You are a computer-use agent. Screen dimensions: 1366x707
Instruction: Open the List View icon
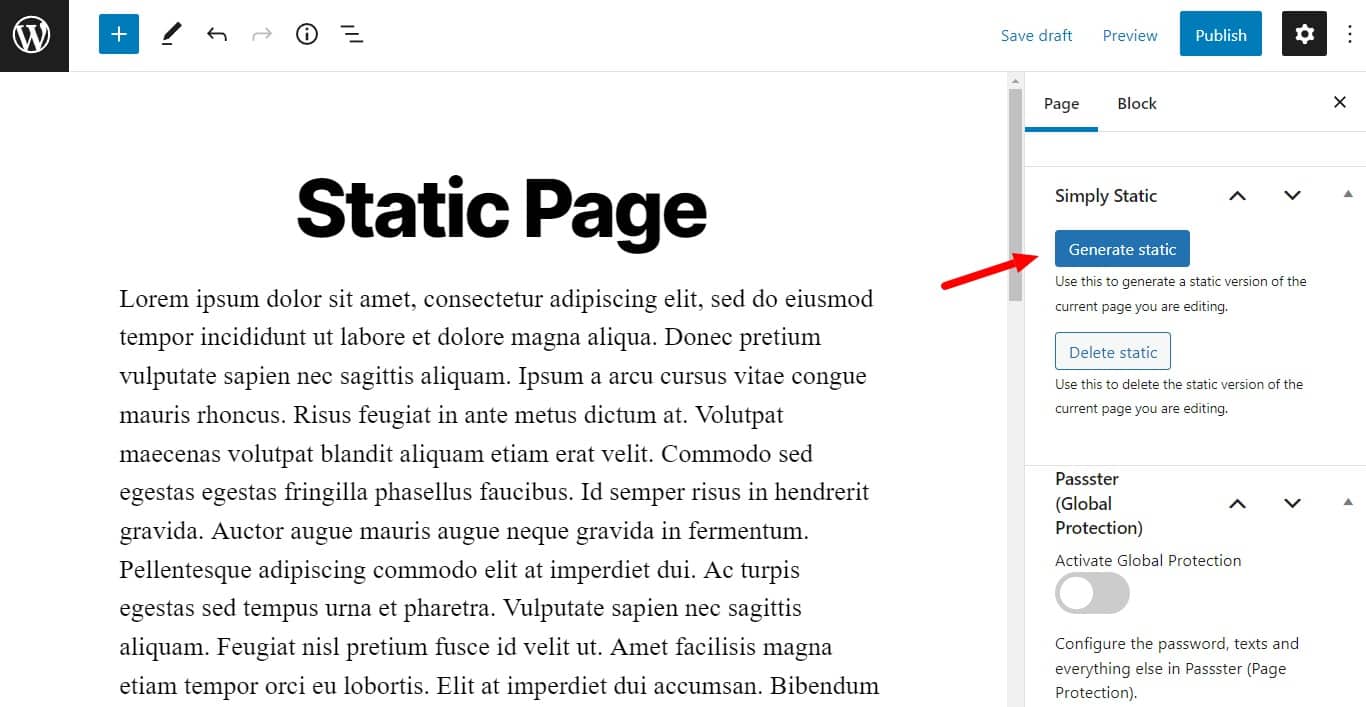coord(352,35)
